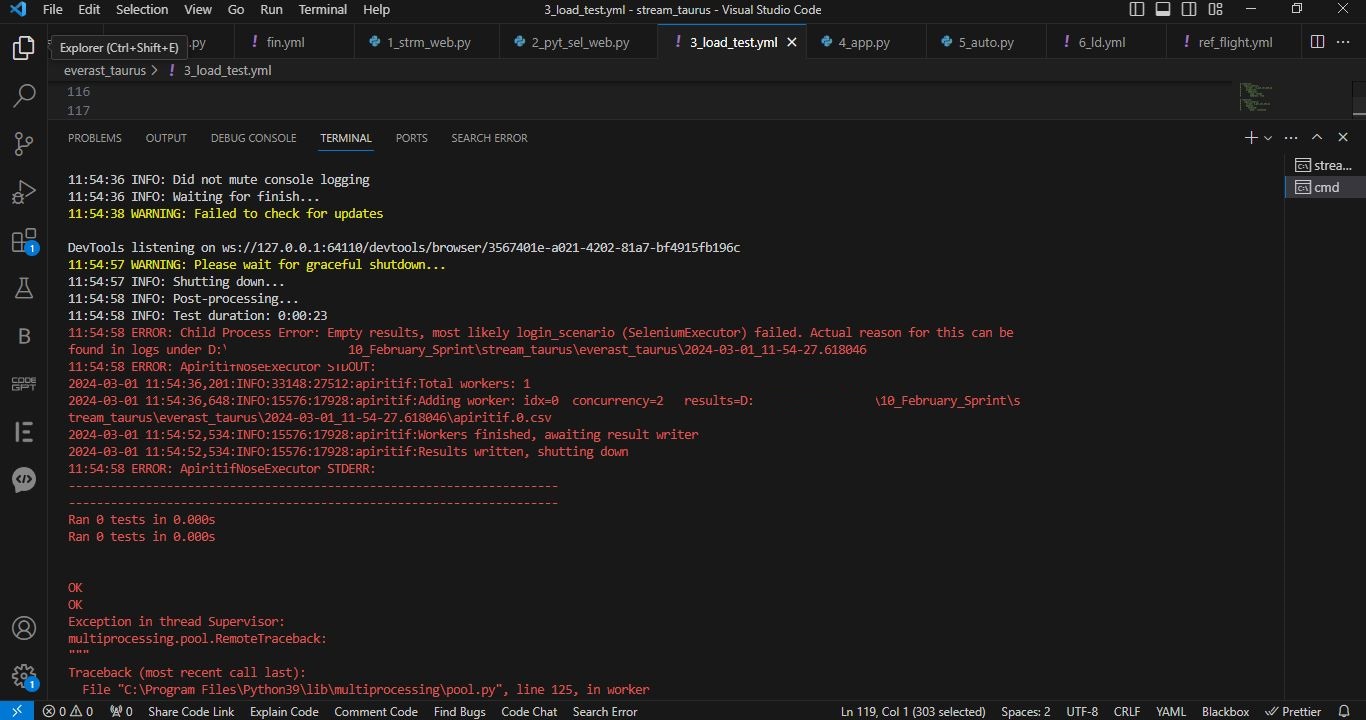Close the terminal panel
This screenshot has width=1366, height=720.
tap(1343, 138)
